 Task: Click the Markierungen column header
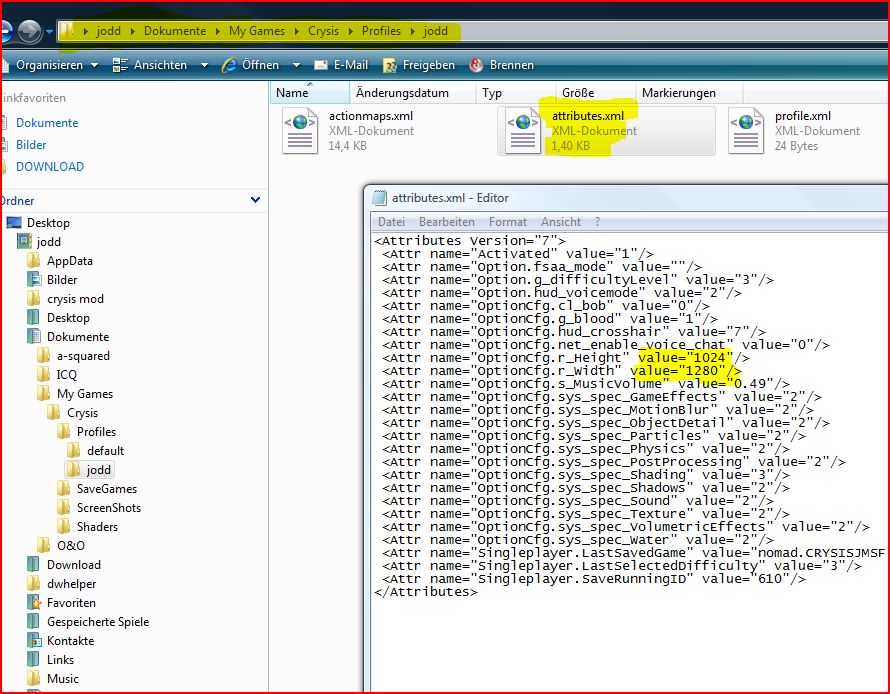pyautogui.click(x=689, y=92)
